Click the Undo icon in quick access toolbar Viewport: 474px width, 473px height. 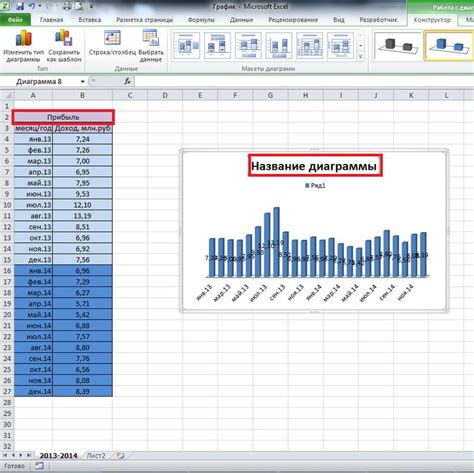point(32,6)
